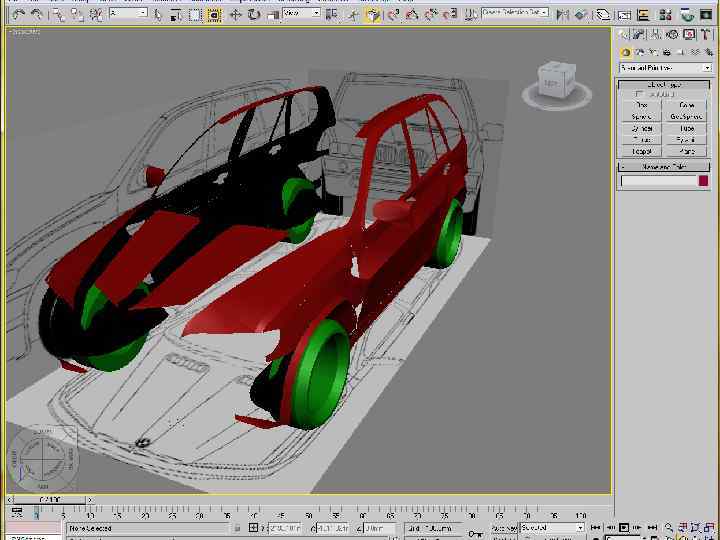
Task: Collapse the Name and Color rollout
Action: tap(664, 167)
